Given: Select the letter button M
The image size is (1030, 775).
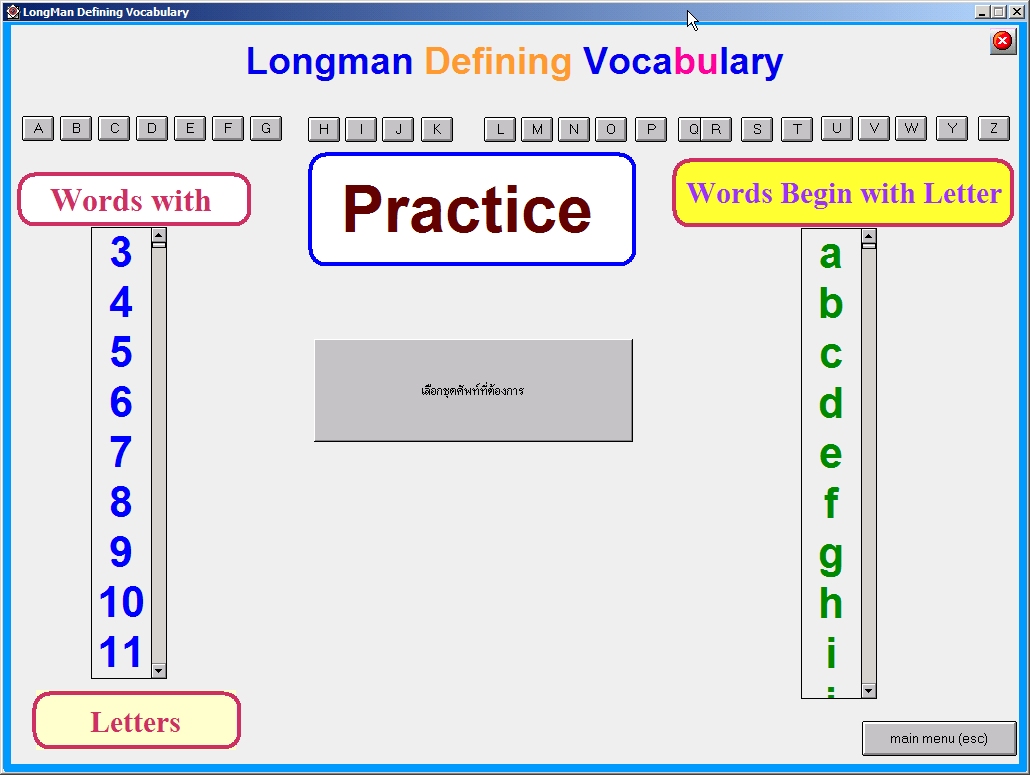Looking at the screenshot, I should click(x=537, y=129).
